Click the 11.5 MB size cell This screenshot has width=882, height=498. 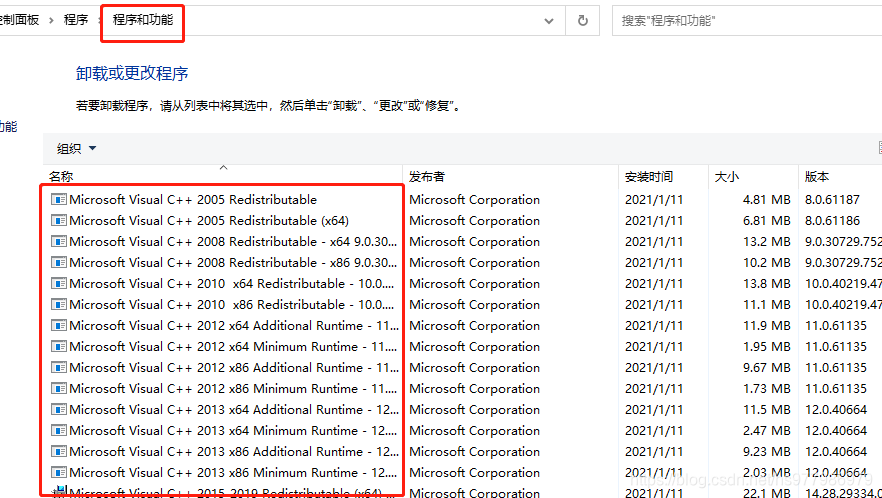pyautogui.click(x=767, y=410)
